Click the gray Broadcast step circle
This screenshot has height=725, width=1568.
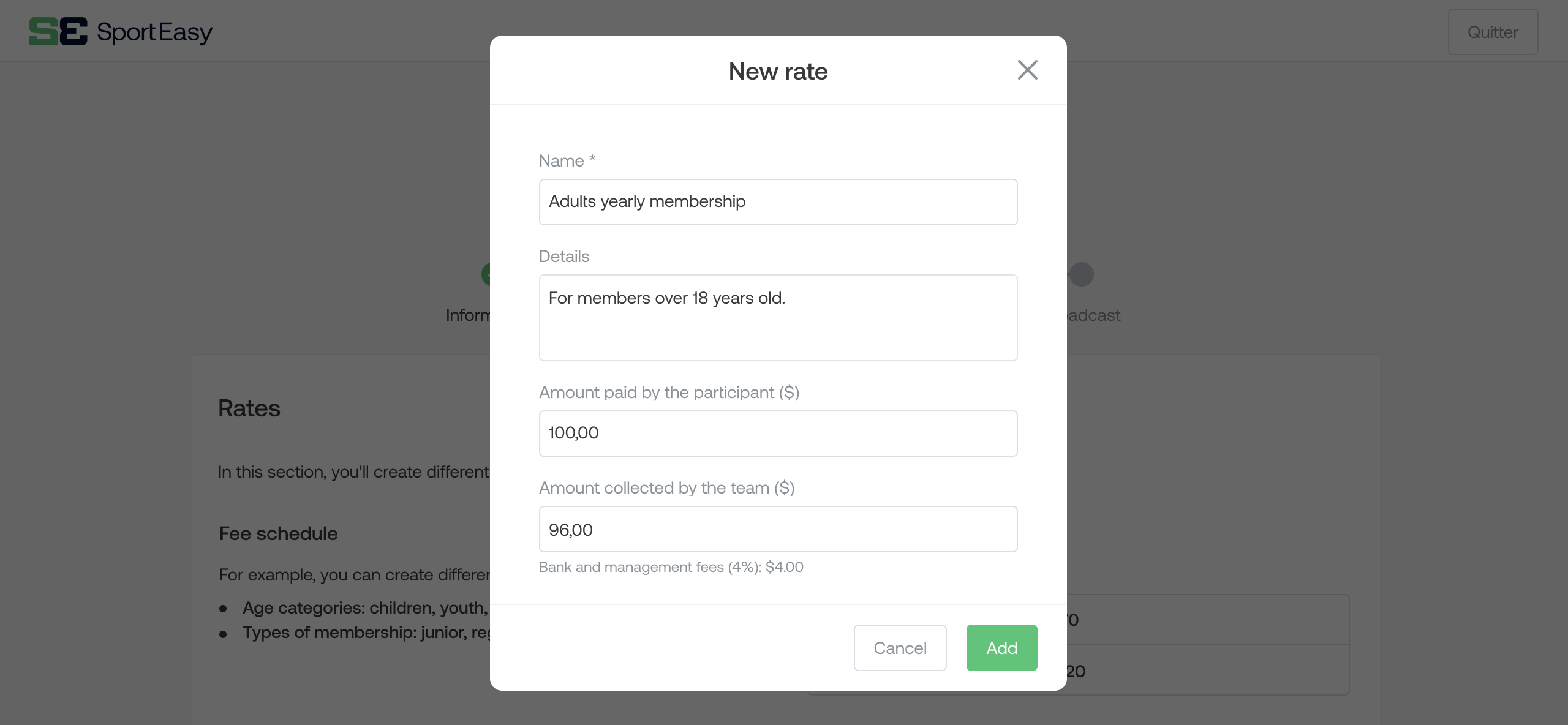coord(1081,274)
